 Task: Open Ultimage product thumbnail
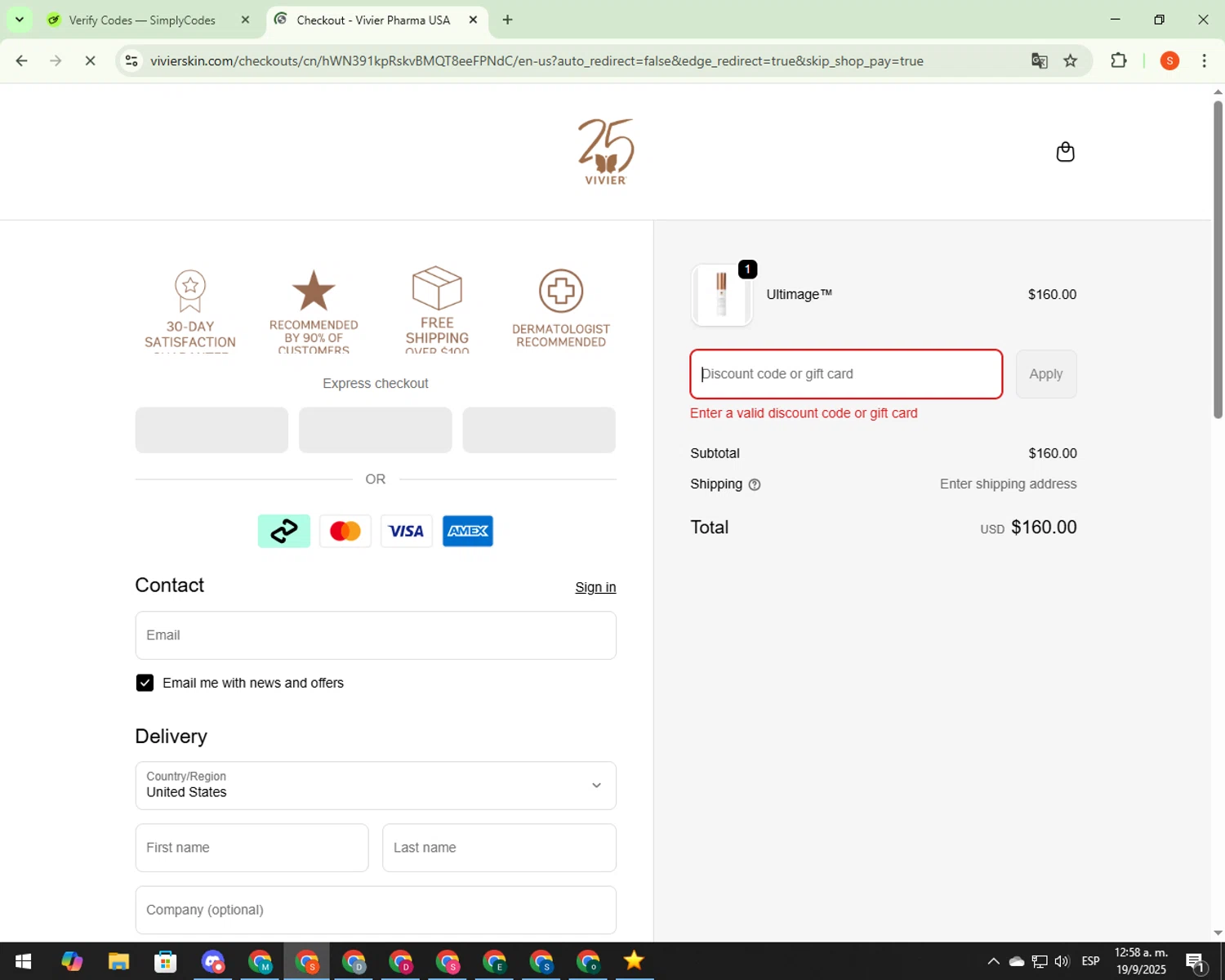coord(721,295)
